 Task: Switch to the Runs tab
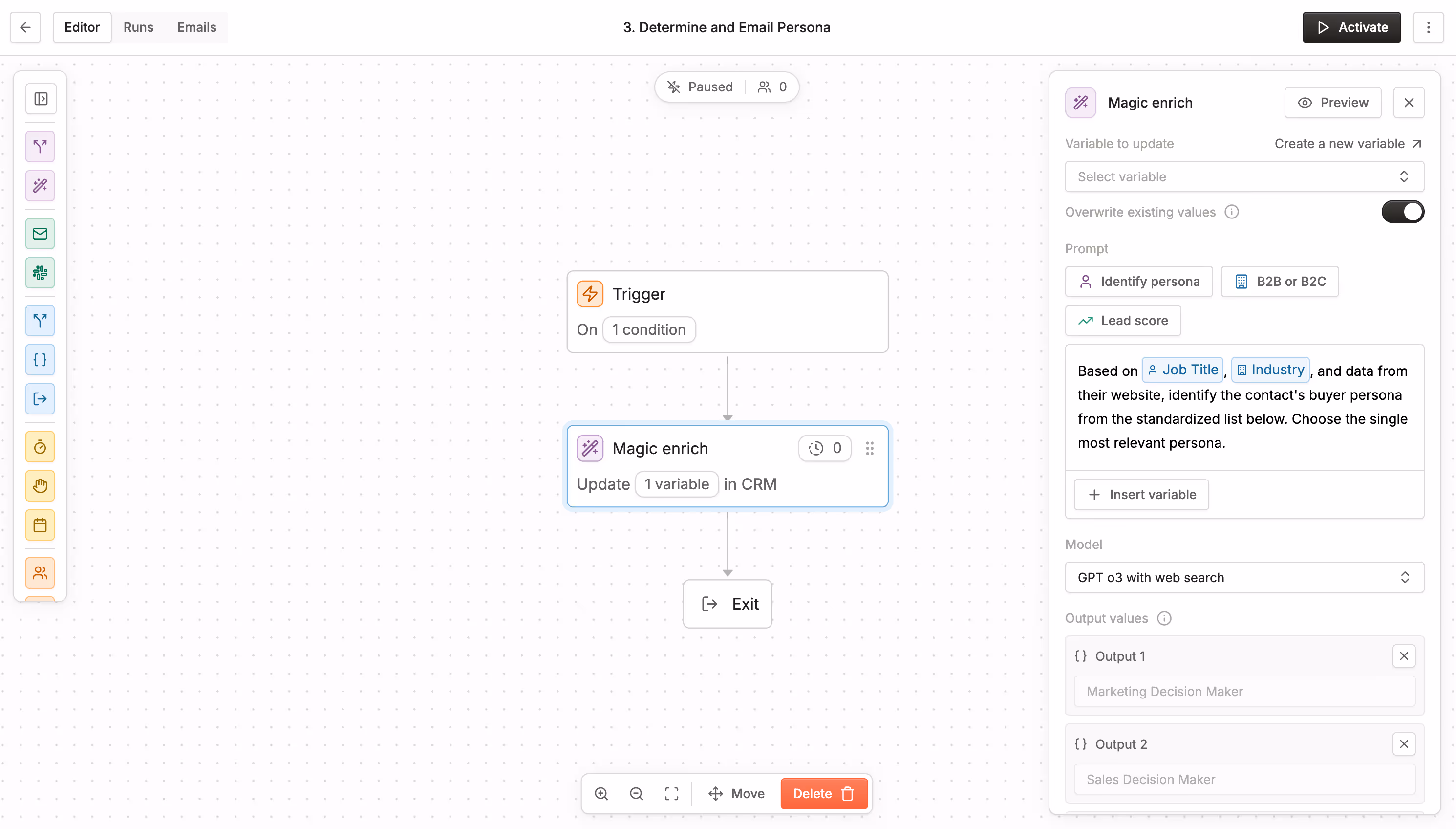(138, 27)
